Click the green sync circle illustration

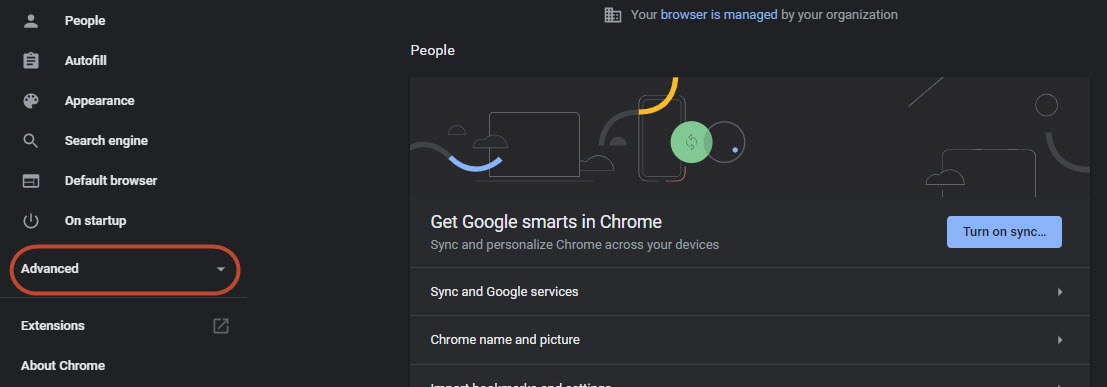tap(691, 142)
